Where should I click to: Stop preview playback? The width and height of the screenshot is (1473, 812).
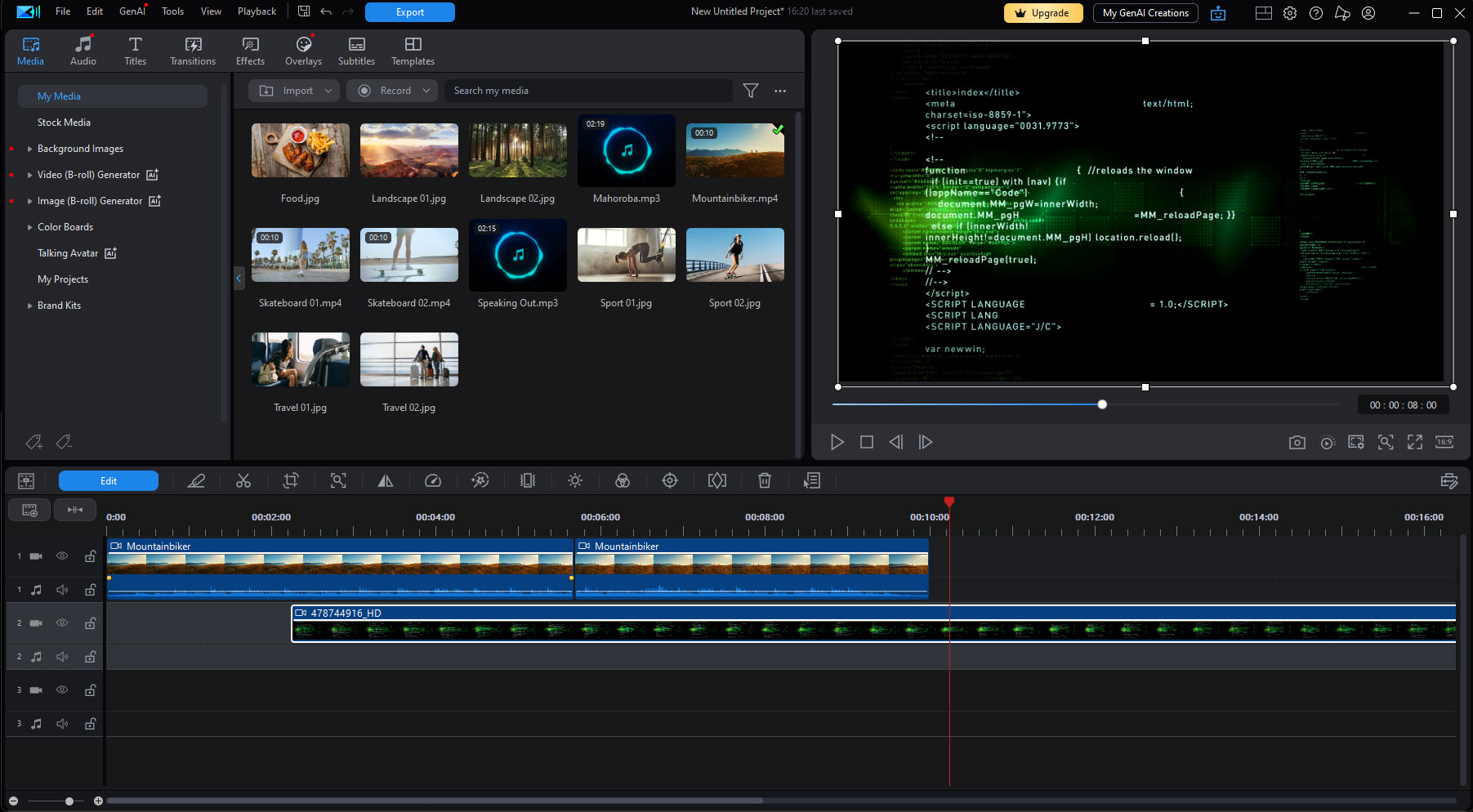pyautogui.click(x=867, y=442)
